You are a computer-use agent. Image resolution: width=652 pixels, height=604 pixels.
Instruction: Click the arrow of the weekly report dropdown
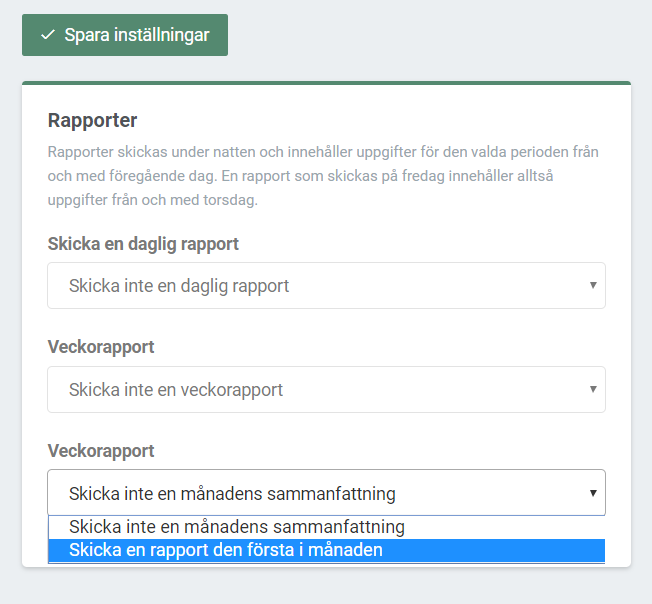(593, 389)
